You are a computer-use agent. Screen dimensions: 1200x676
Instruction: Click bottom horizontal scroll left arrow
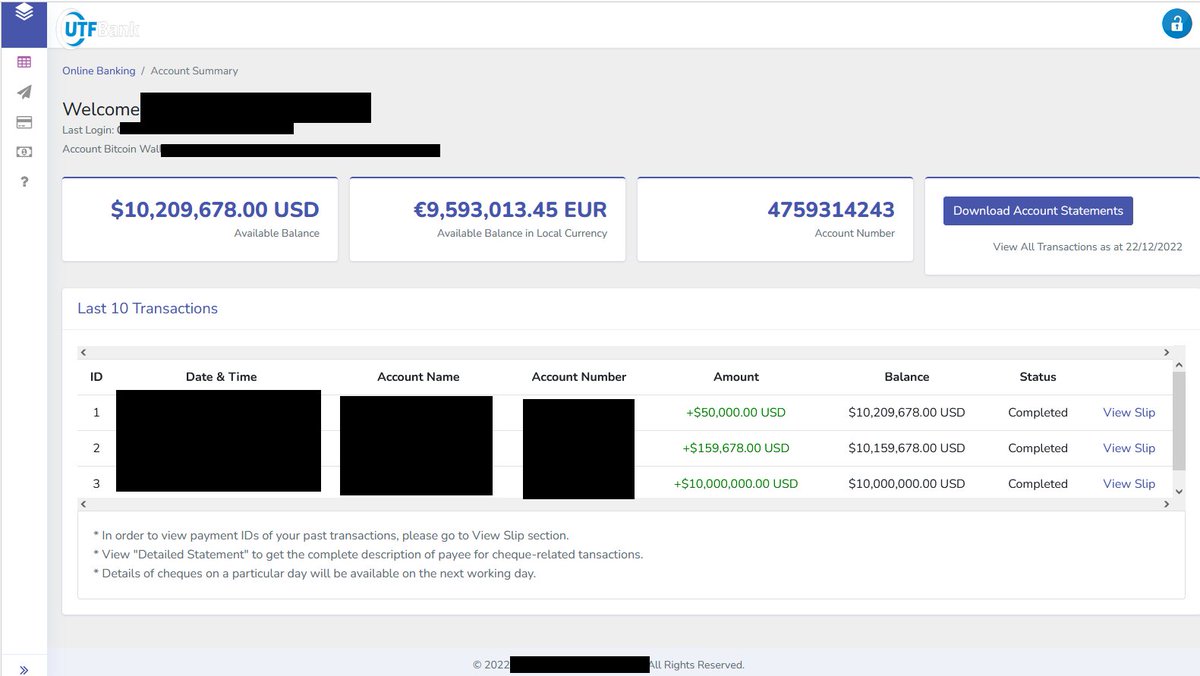[x=84, y=505]
